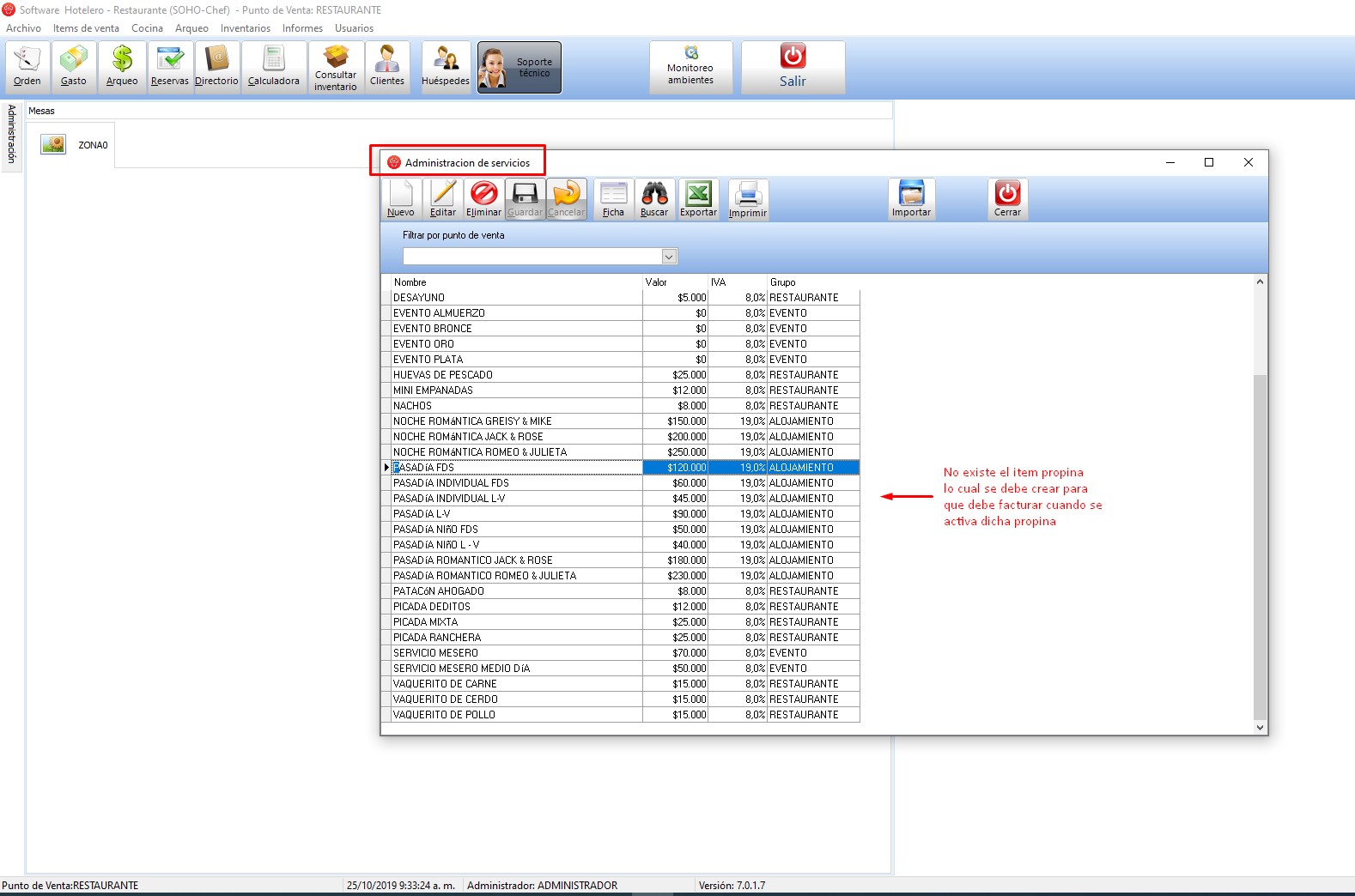This screenshot has height=896, width=1355.
Task: Click the scroll down arrow of services list
Action: 1260,728
